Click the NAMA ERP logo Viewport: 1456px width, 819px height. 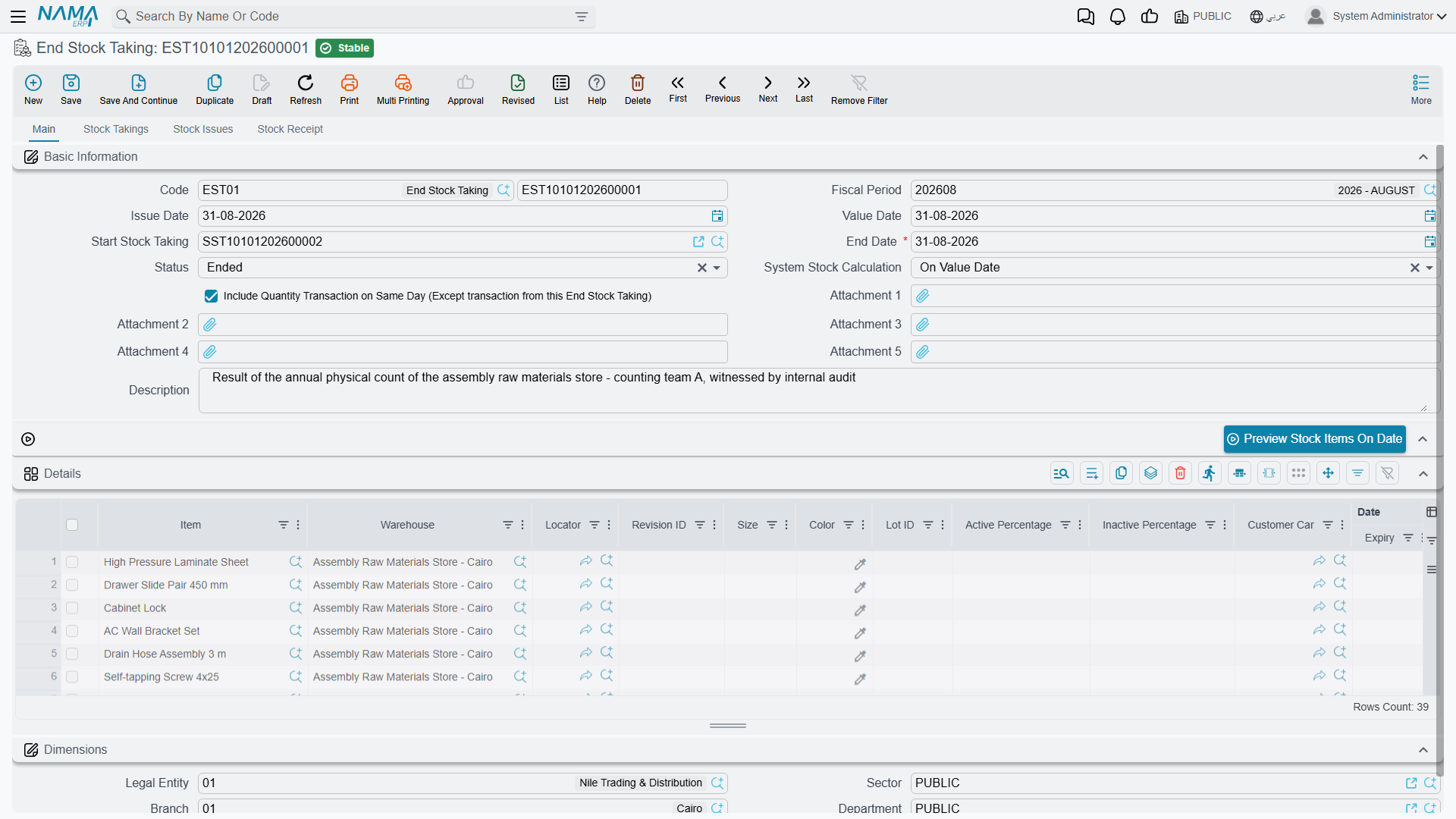(x=68, y=16)
